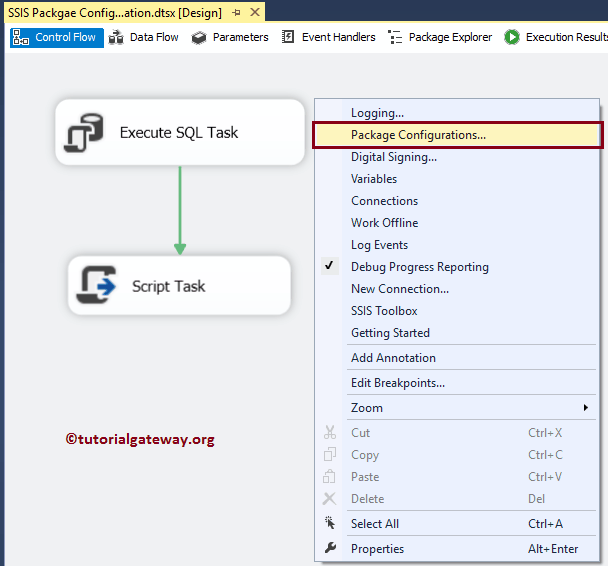Open Digital Signing... menu entry

click(457, 157)
